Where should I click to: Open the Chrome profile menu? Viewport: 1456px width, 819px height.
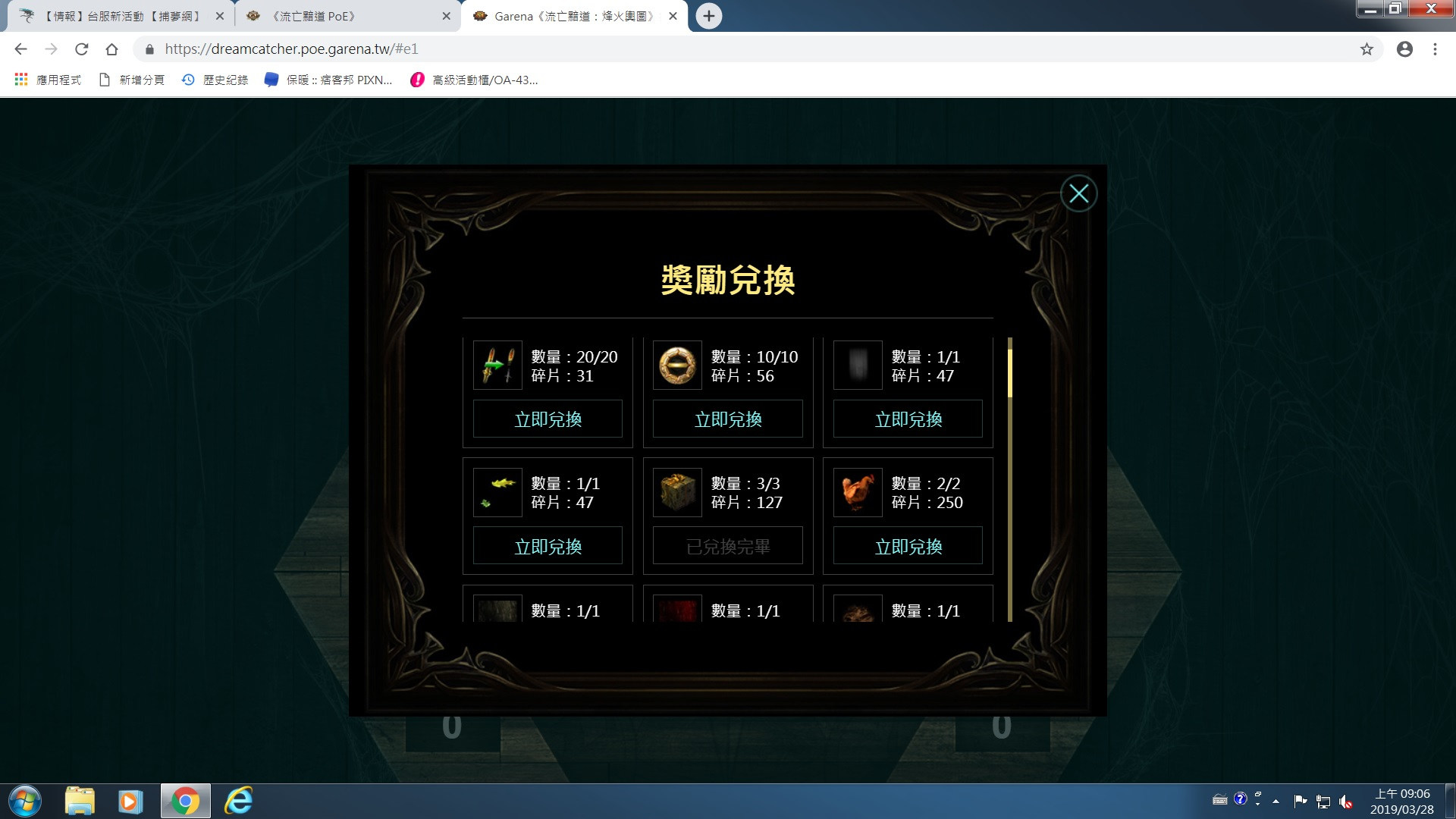click(x=1404, y=49)
